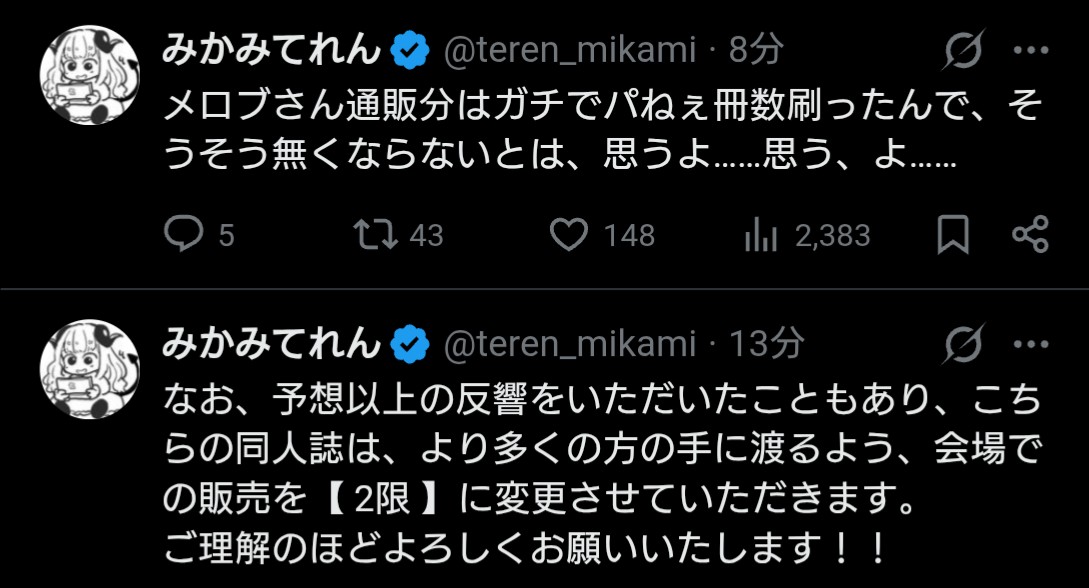Image resolution: width=1089 pixels, height=588 pixels.
Task: Click the avatar on the 8分 tweet
Action: [89, 75]
